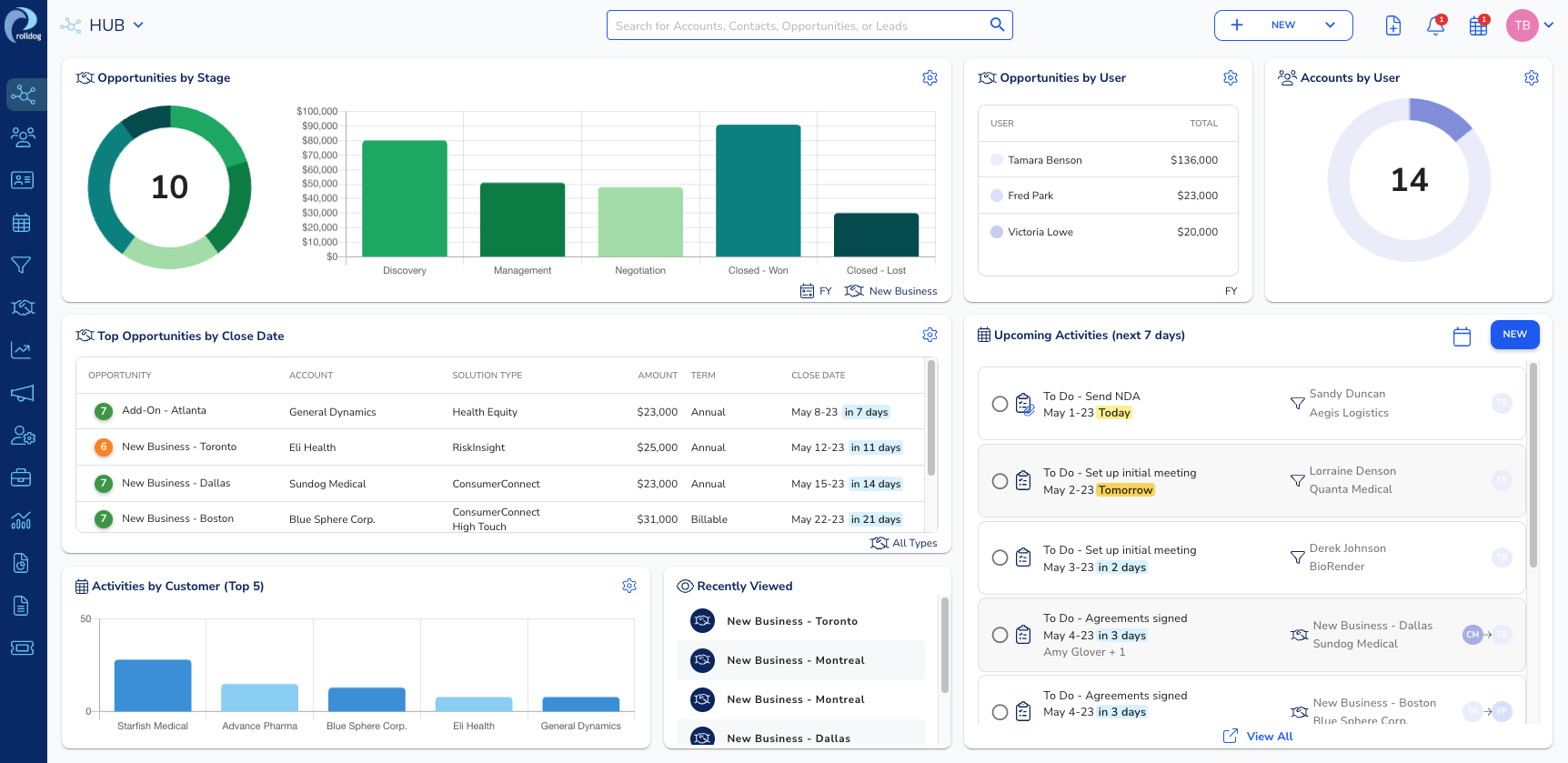Open the megaphone icon in the sidebar
The height and width of the screenshot is (763, 1568).
(22, 393)
